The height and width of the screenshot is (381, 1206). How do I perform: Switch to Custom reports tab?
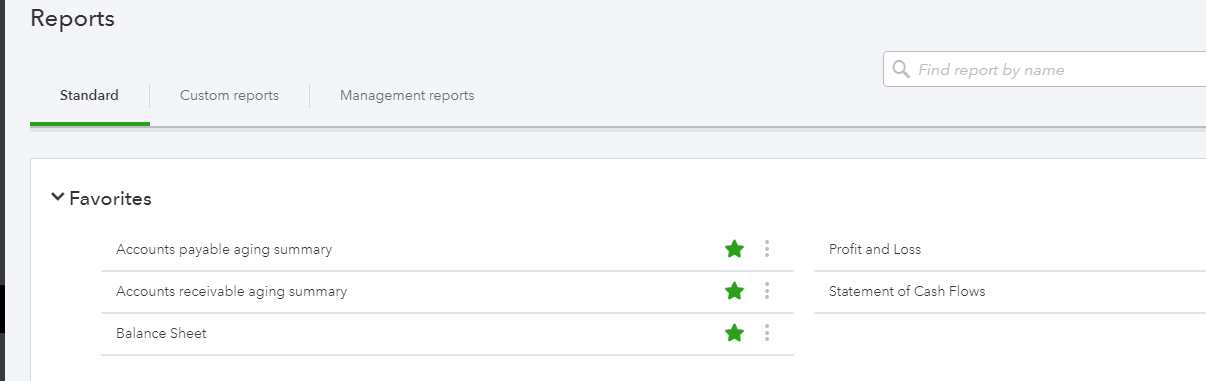[x=229, y=96]
